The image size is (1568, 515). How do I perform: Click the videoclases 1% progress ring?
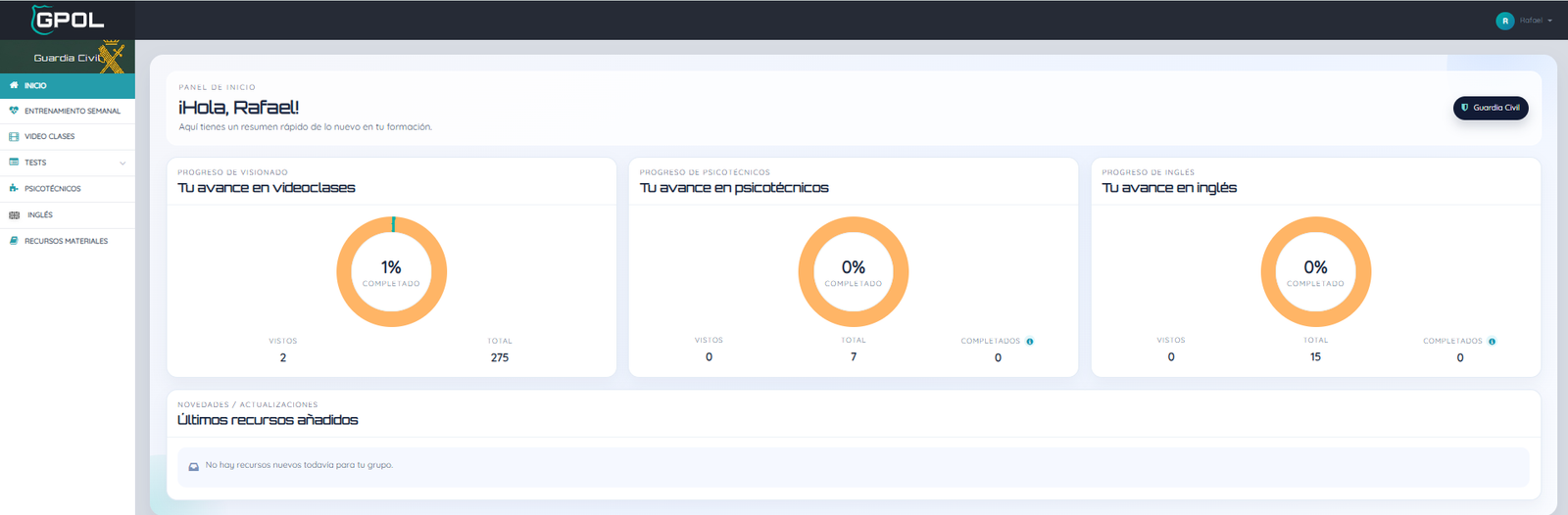click(392, 272)
